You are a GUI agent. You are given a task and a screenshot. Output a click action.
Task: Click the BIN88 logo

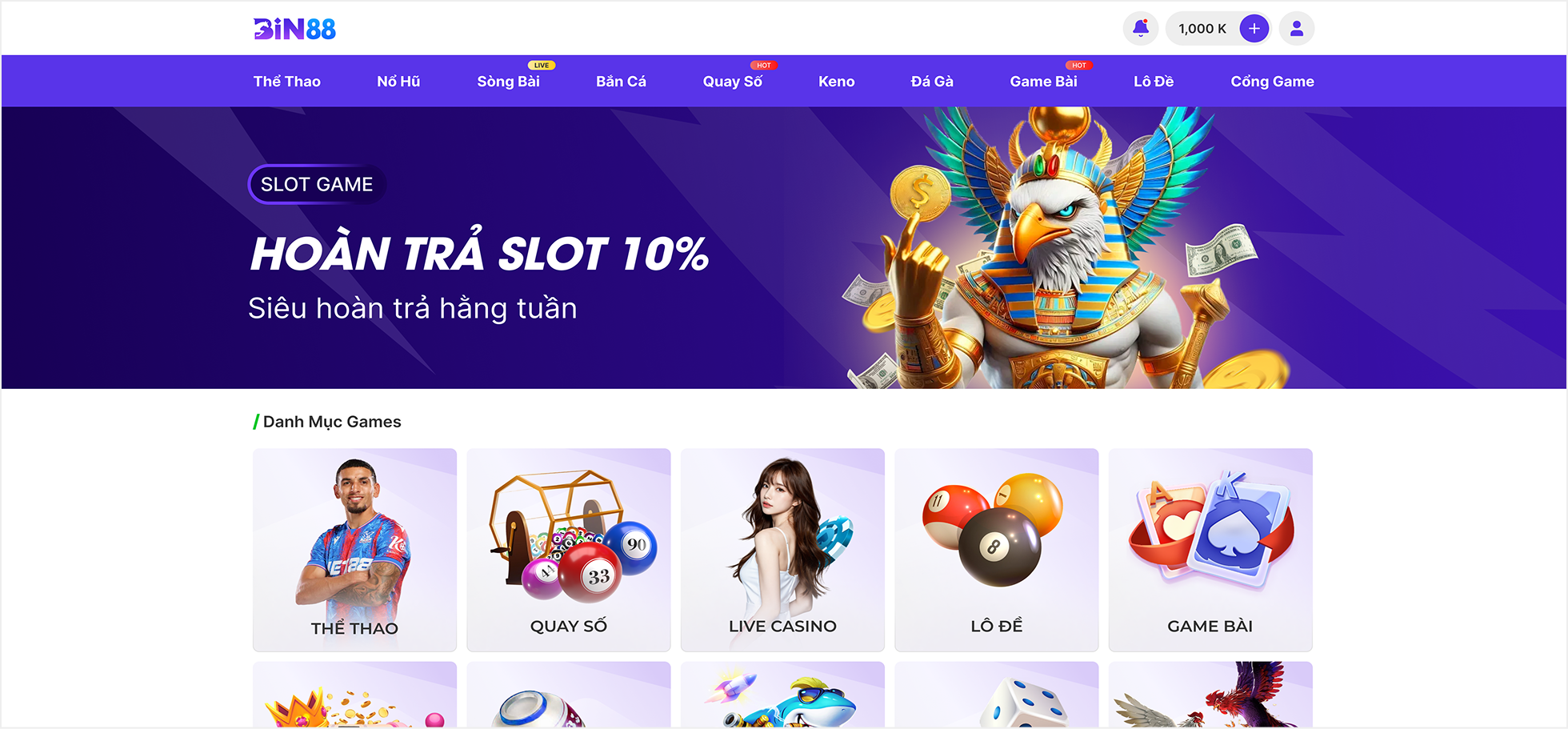294,30
